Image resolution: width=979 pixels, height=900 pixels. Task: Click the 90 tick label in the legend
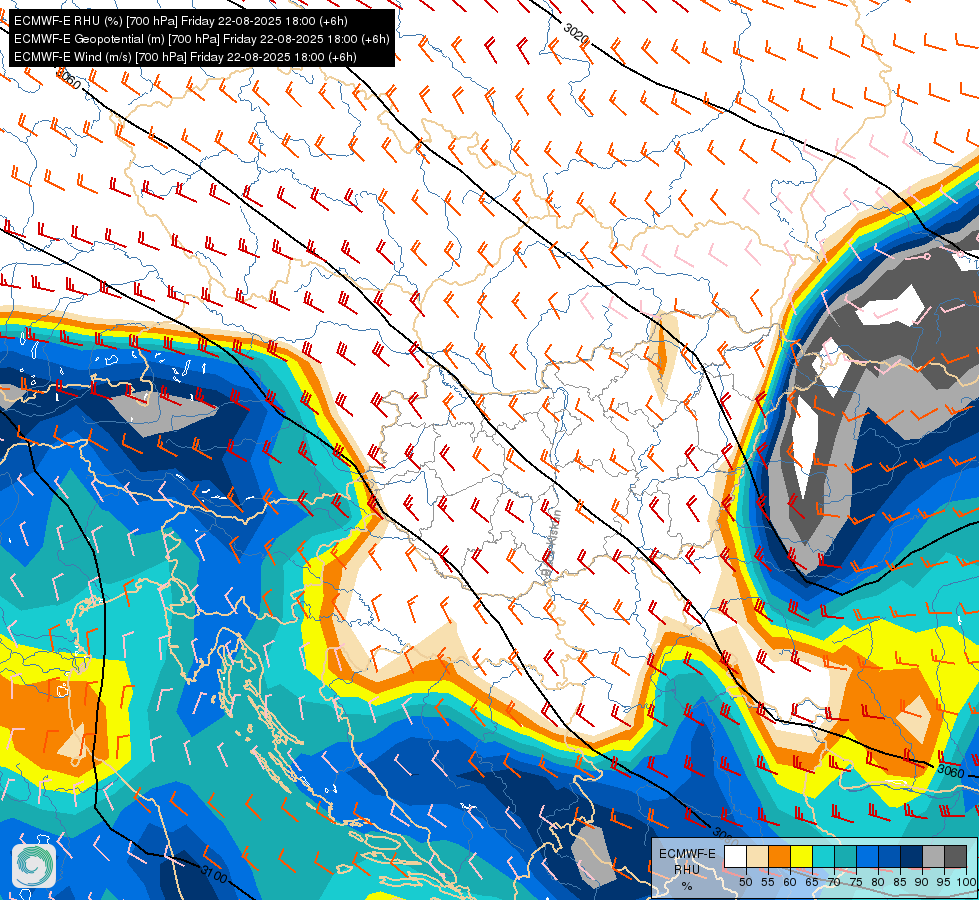coord(922,882)
